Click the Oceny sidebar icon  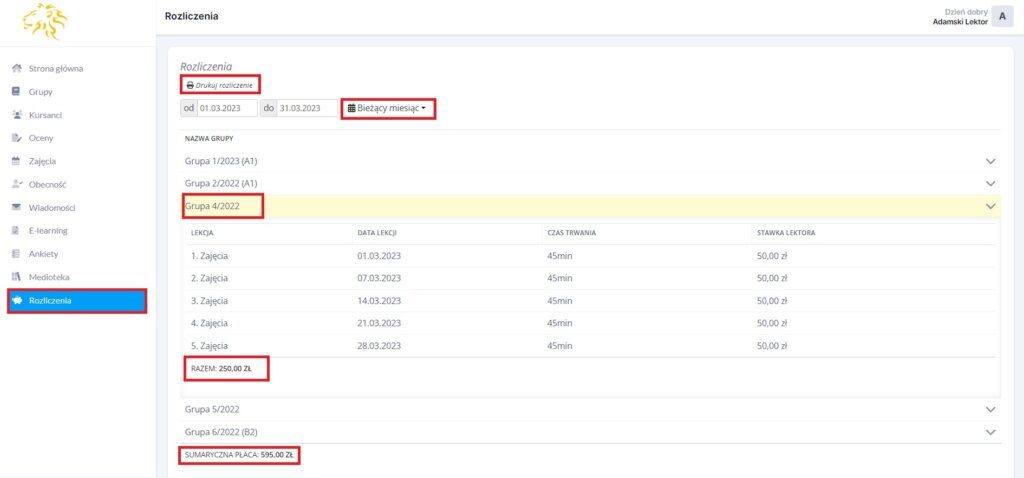[16, 138]
